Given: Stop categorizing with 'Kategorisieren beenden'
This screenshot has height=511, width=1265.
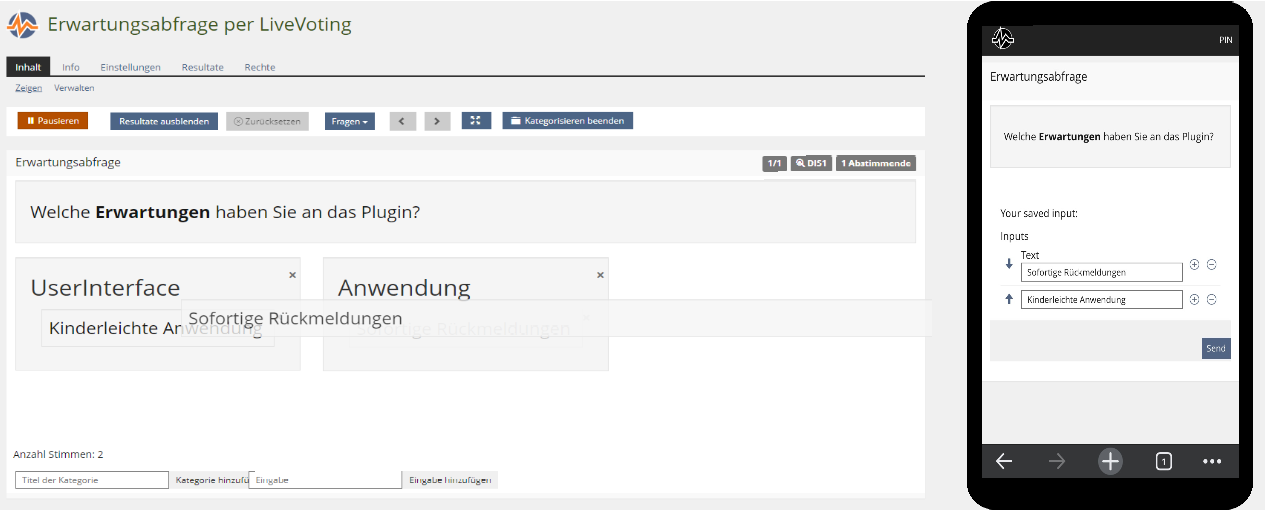Looking at the screenshot, I should tap(567, 121).
